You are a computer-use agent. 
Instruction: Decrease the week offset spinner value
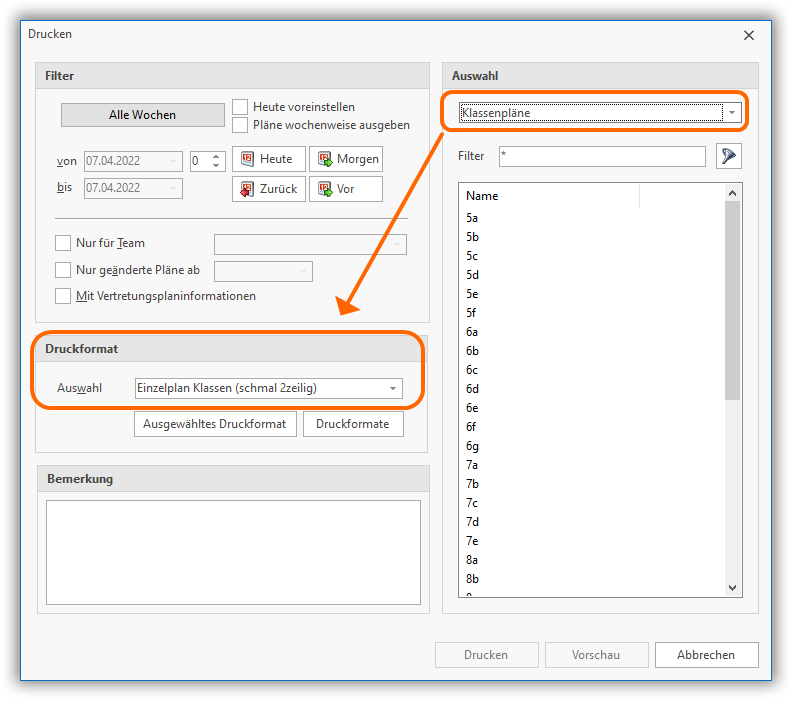216,166
